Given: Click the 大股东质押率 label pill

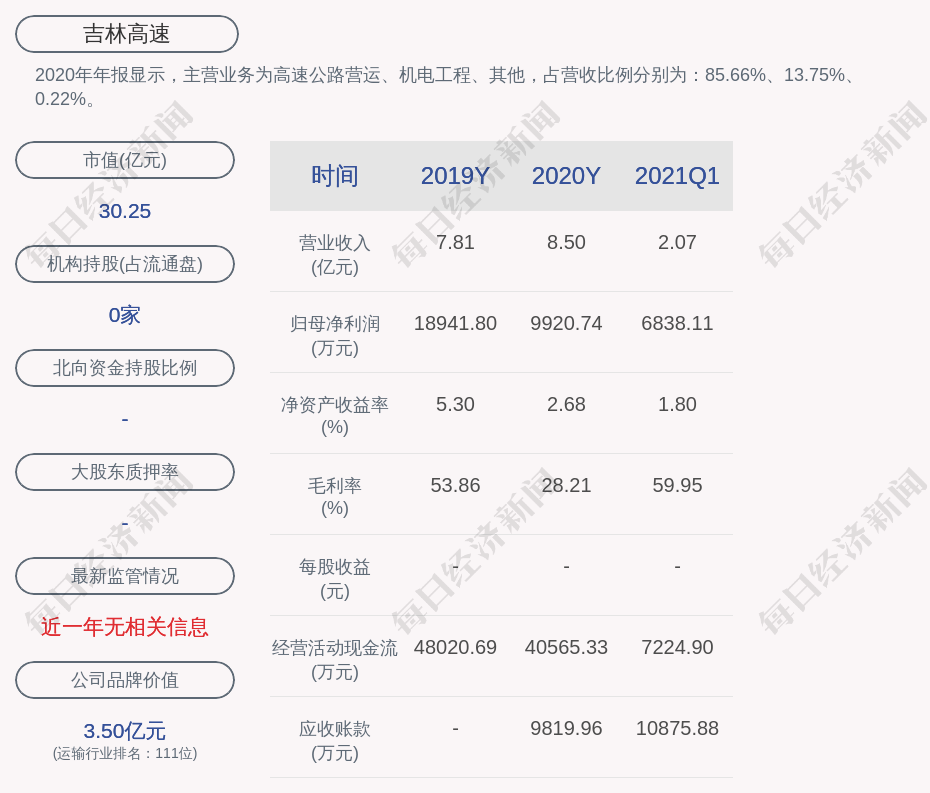Looking at the screenshot, I should pyautogui.click(x=125, y=472).
